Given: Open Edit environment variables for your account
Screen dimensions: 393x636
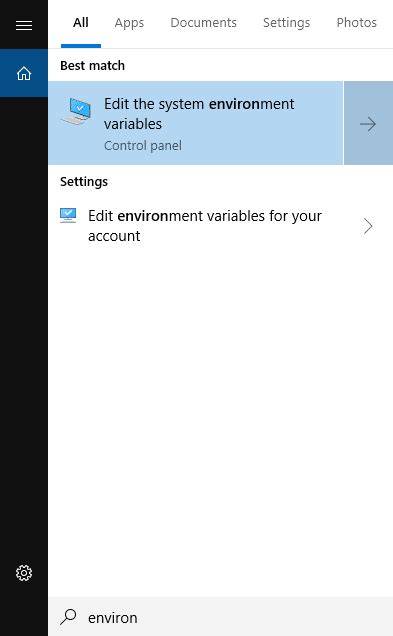Looking at the screenshot, I should pos(221,226).
